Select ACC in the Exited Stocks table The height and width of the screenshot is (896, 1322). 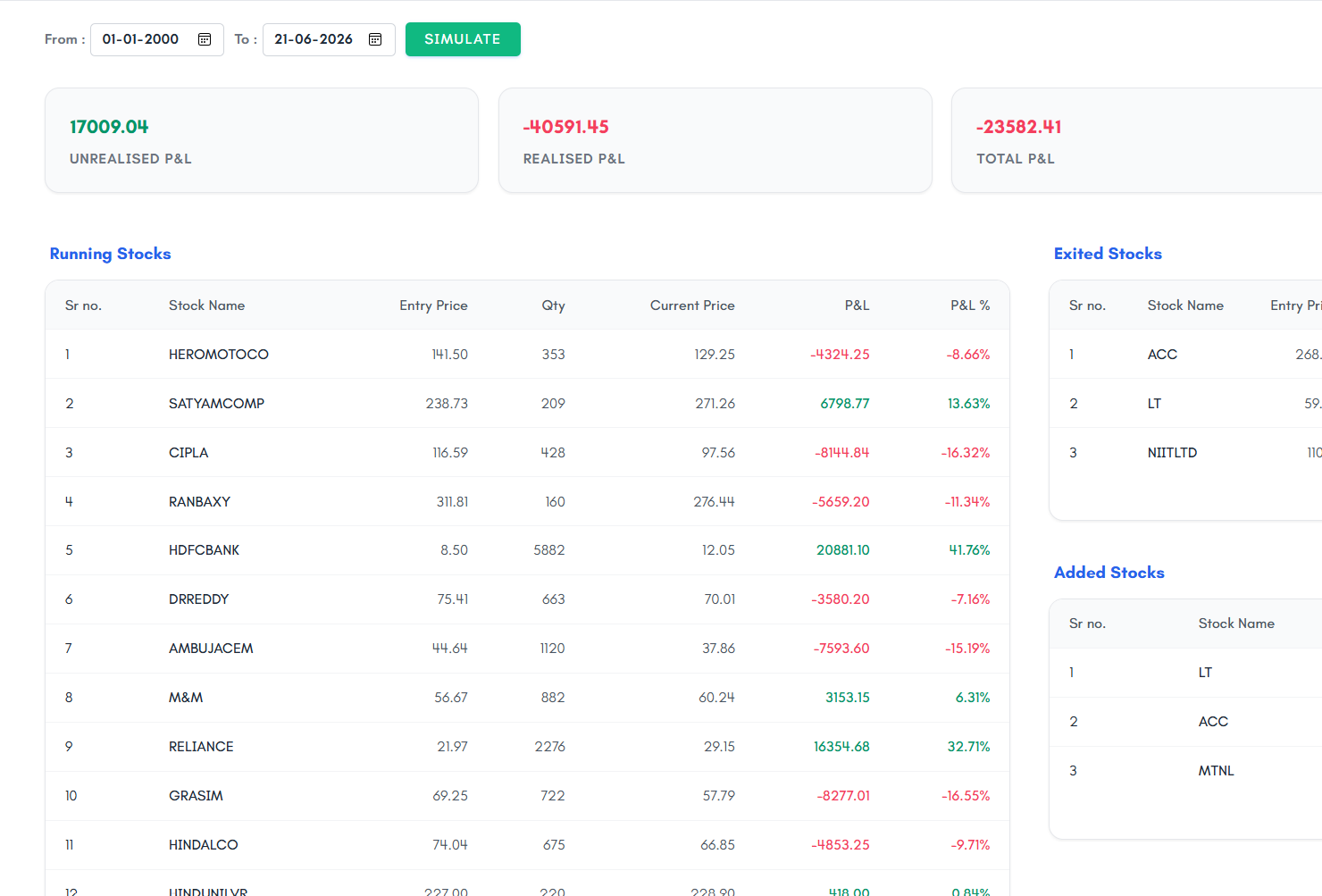[1162, 355]
